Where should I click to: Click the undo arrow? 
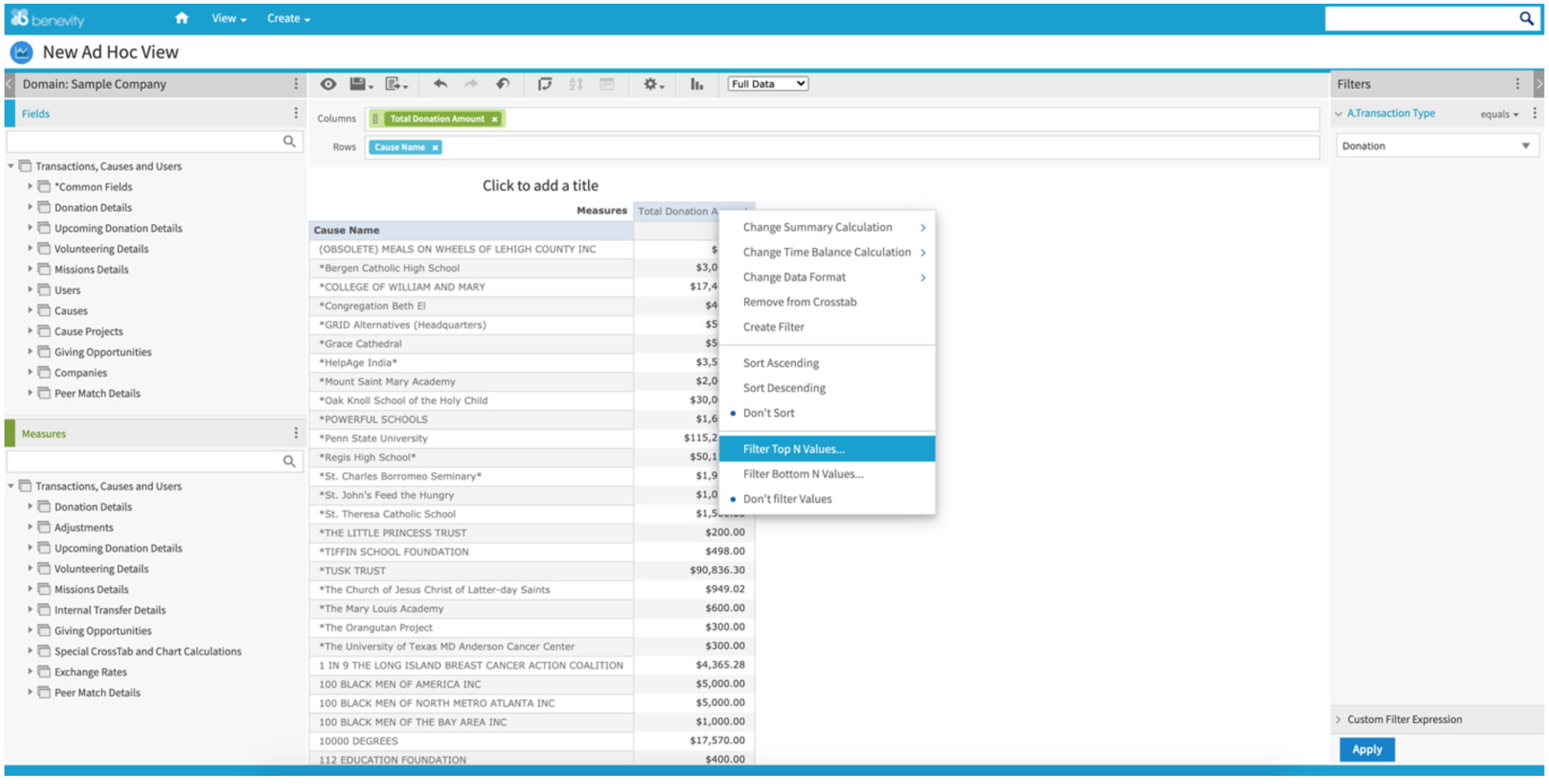point(440,84)
